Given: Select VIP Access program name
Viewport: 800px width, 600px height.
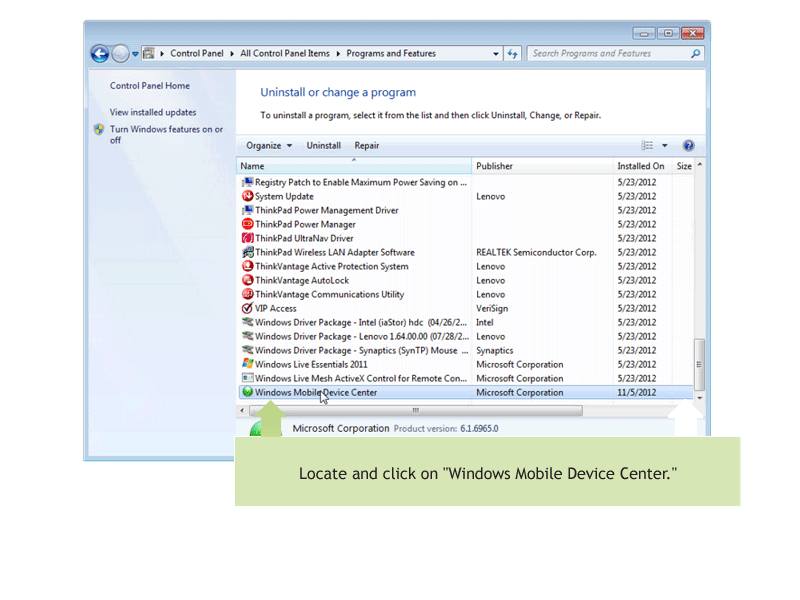Looking at the screenshot, I should pyautogui.click(x=276, y=309).
